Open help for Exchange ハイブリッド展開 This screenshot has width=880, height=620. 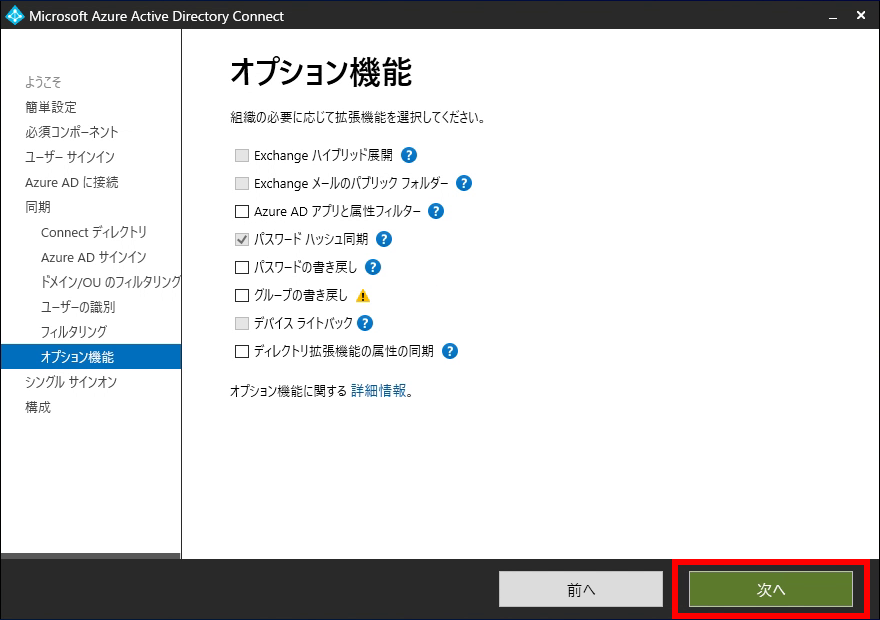(x=409, y=155)
